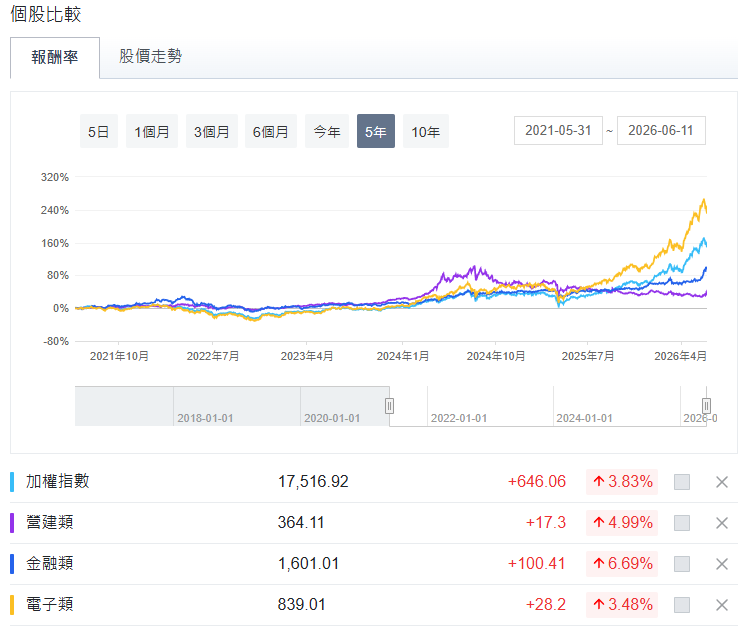
Task: Click the 個股比較 heading
Action: click(46, 14)
